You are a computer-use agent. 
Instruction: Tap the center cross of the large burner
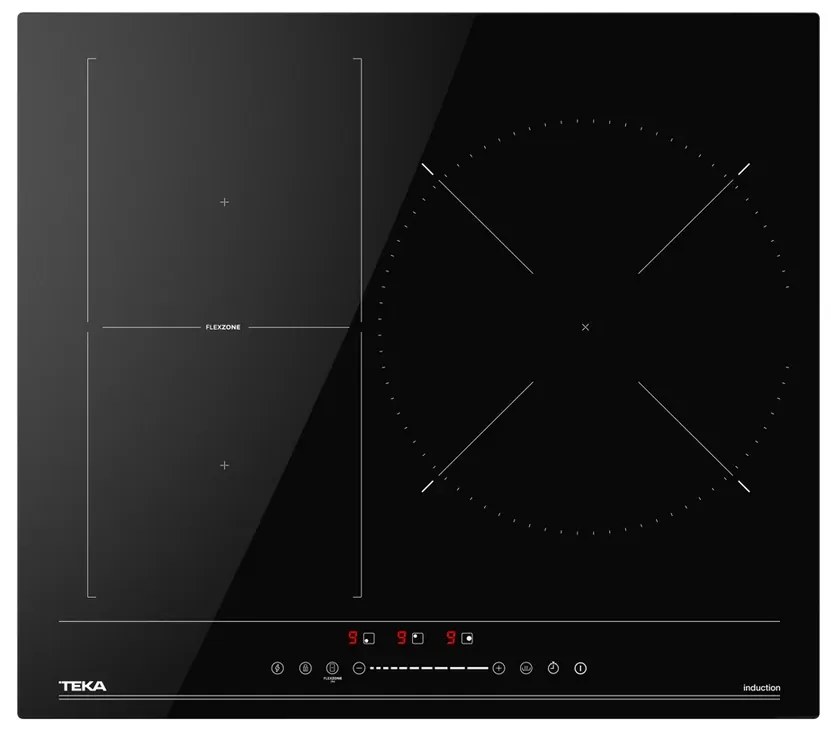585,327
